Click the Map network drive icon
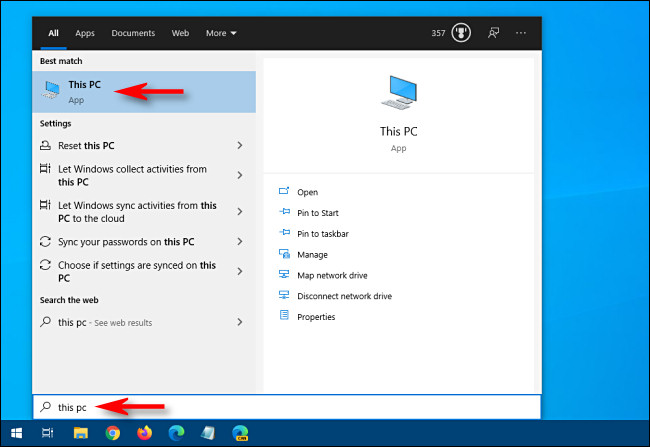This screenshot has height=447, width=650. click(284, 274)
